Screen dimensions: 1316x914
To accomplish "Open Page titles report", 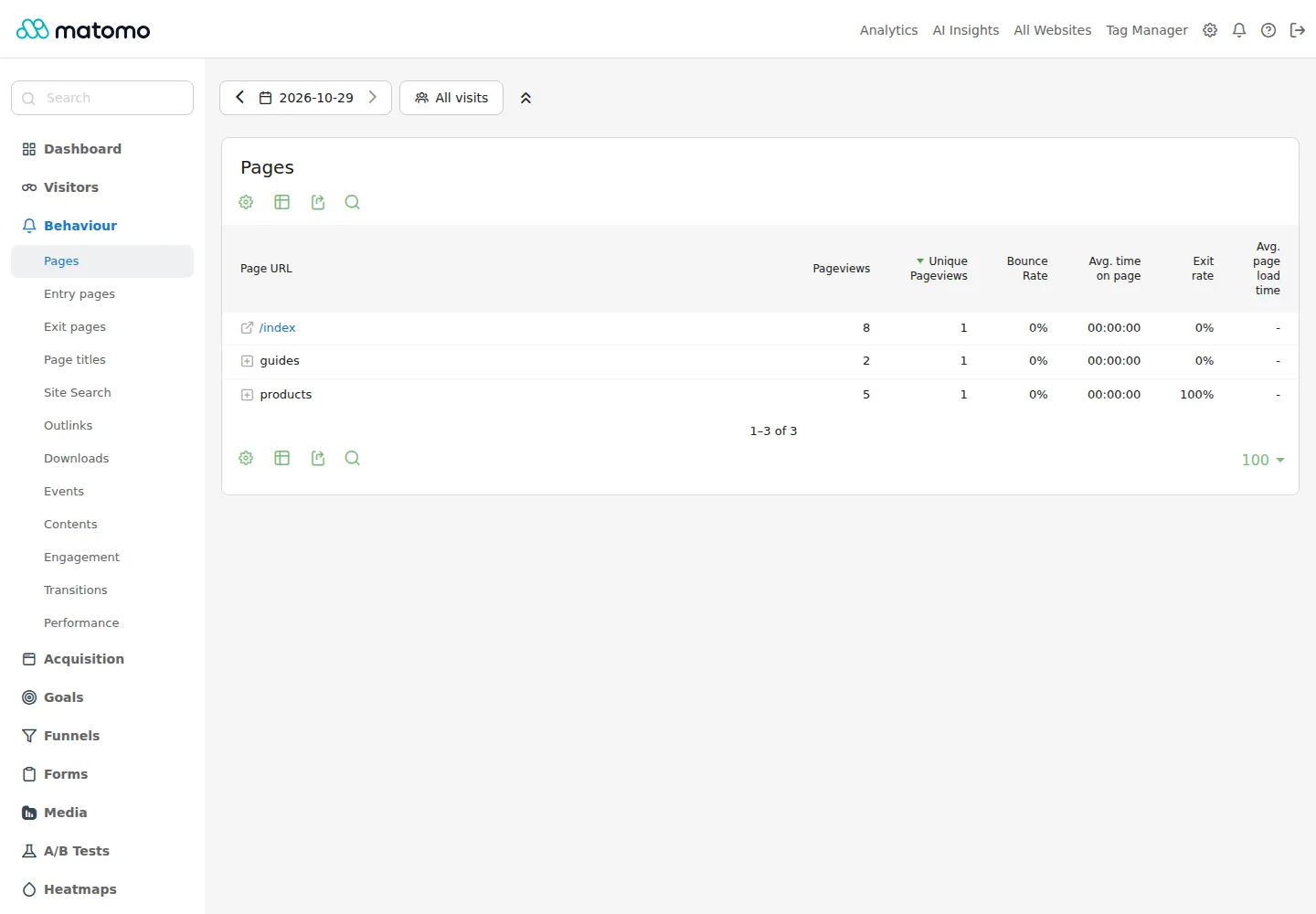I will [75, 359].
